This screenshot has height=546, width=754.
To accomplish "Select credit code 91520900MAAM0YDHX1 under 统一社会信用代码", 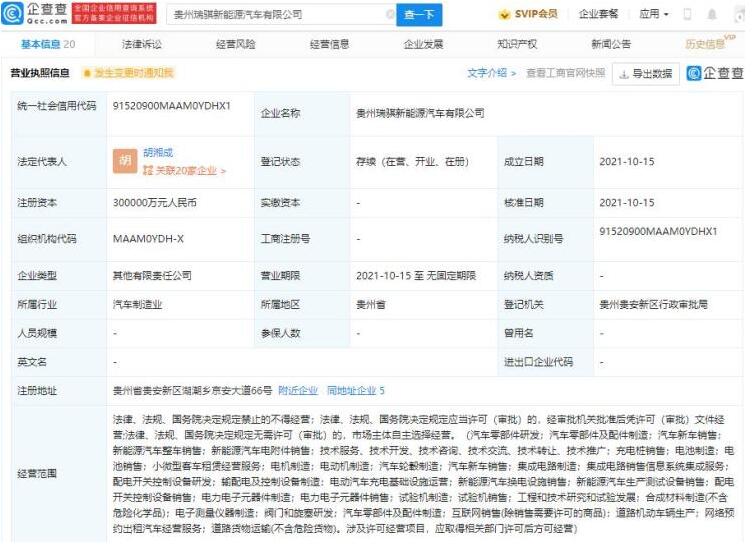I will [x=172, y=105].
